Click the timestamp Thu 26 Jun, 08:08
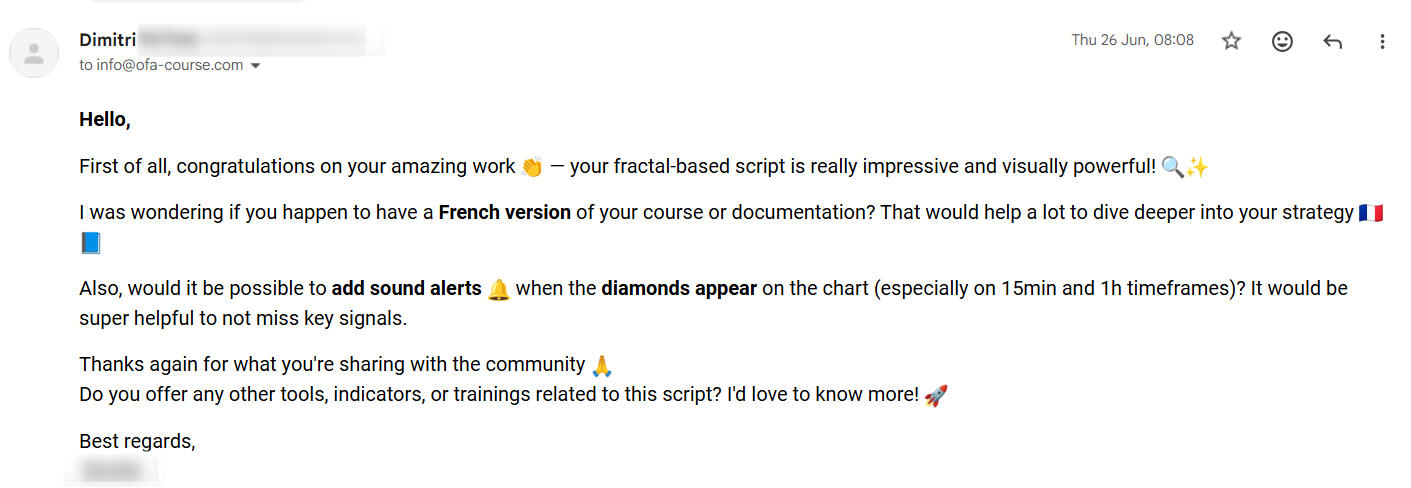 tap(1132, 40)
